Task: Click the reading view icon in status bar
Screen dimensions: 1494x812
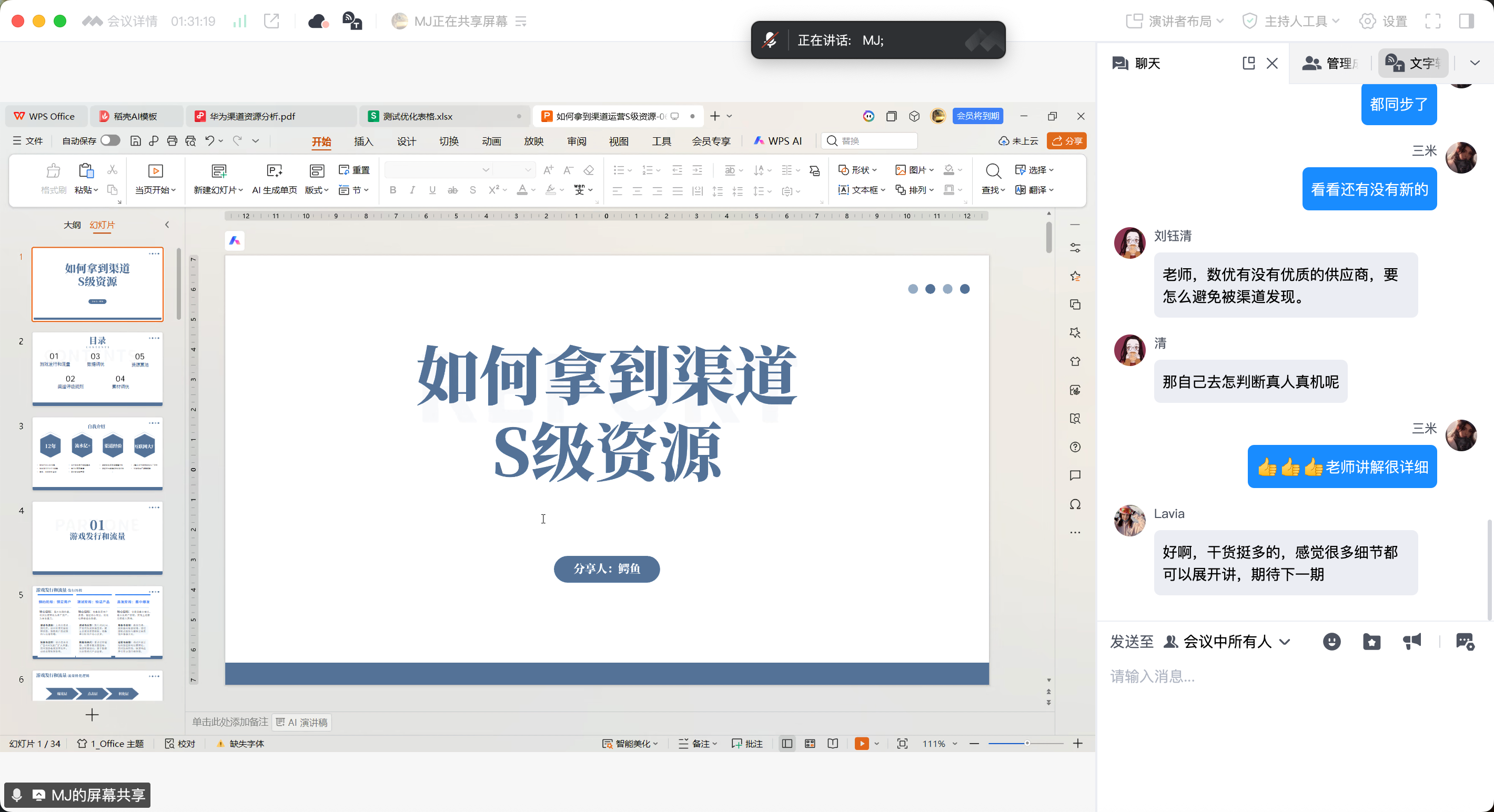Action: coord(833,744)
